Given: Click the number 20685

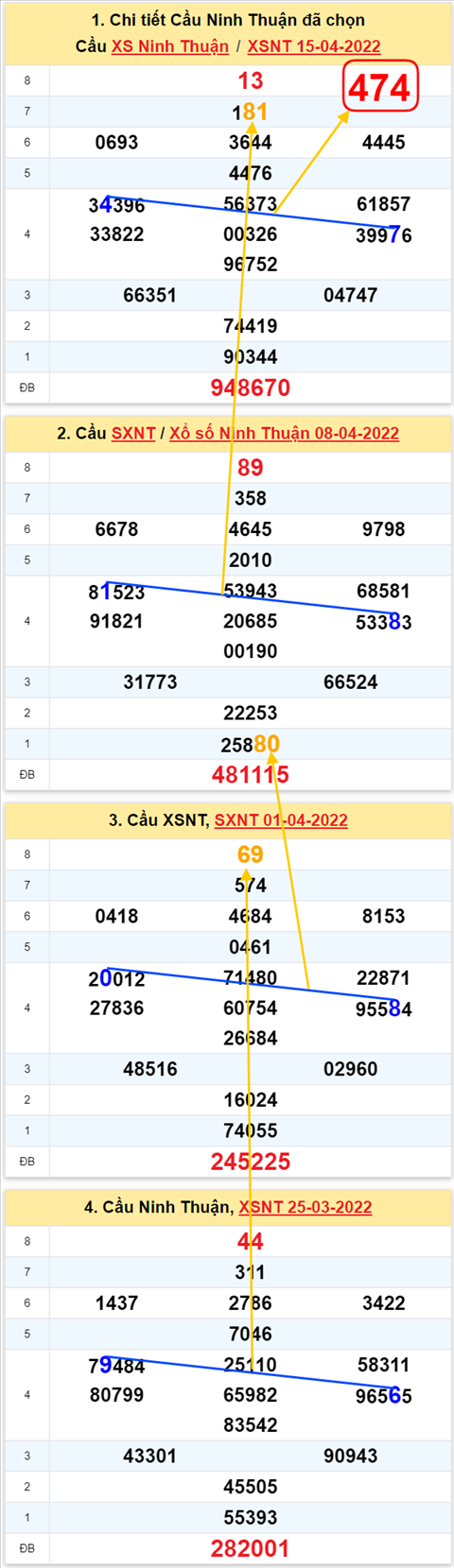Looking at the screenshot, I should [x=251, y=621].
